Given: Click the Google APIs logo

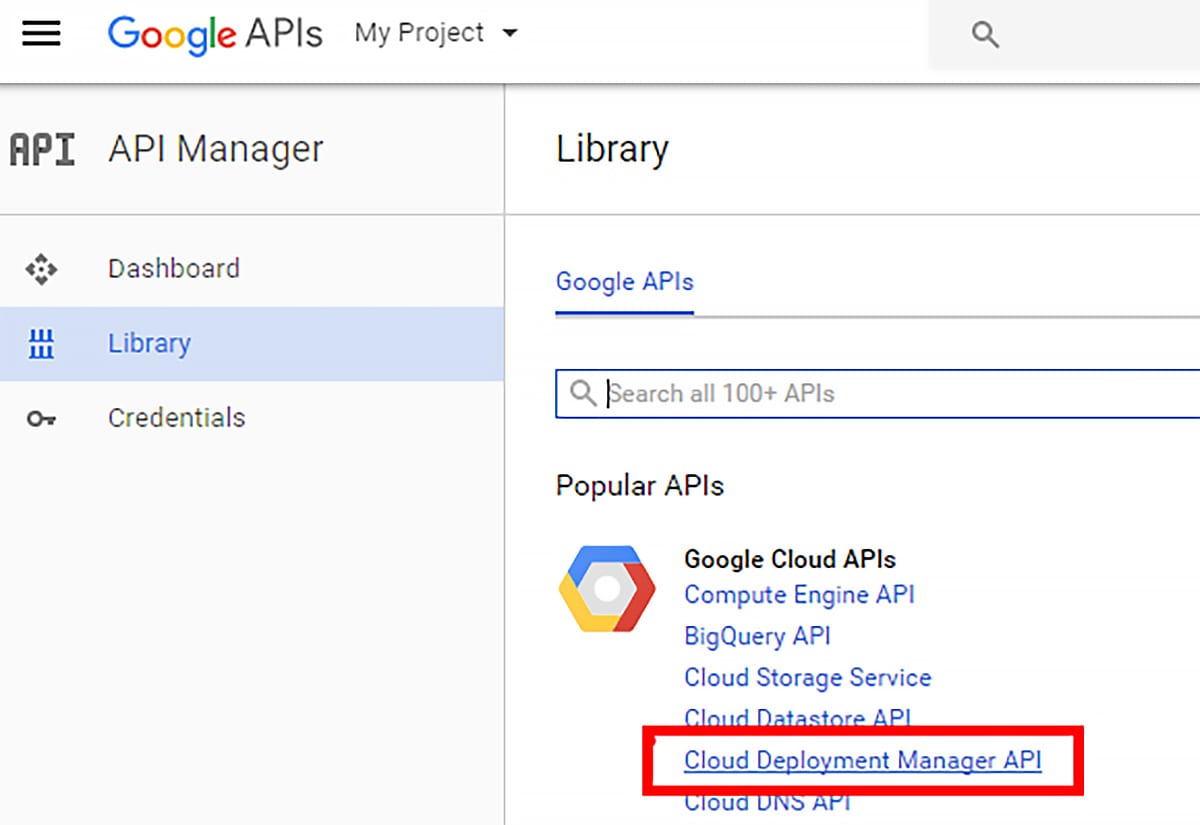Looking at the screenshot, I should pyautogui.click(x=215, y=34).
